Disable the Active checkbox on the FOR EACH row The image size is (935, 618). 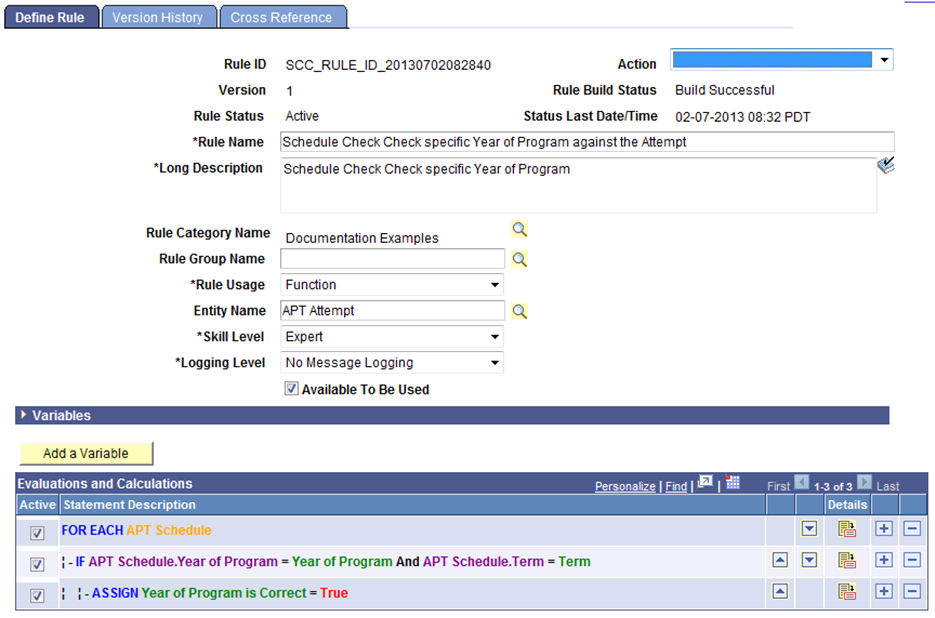[37, 530]
